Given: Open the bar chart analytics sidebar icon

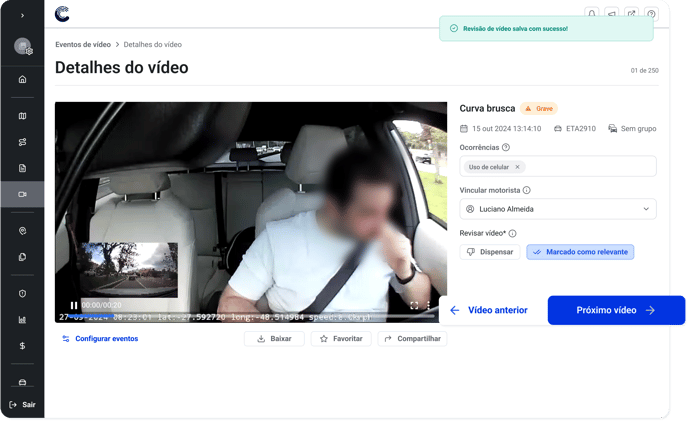Looking at the screenshot, I should pyautogui.click(x=22, y=320).
